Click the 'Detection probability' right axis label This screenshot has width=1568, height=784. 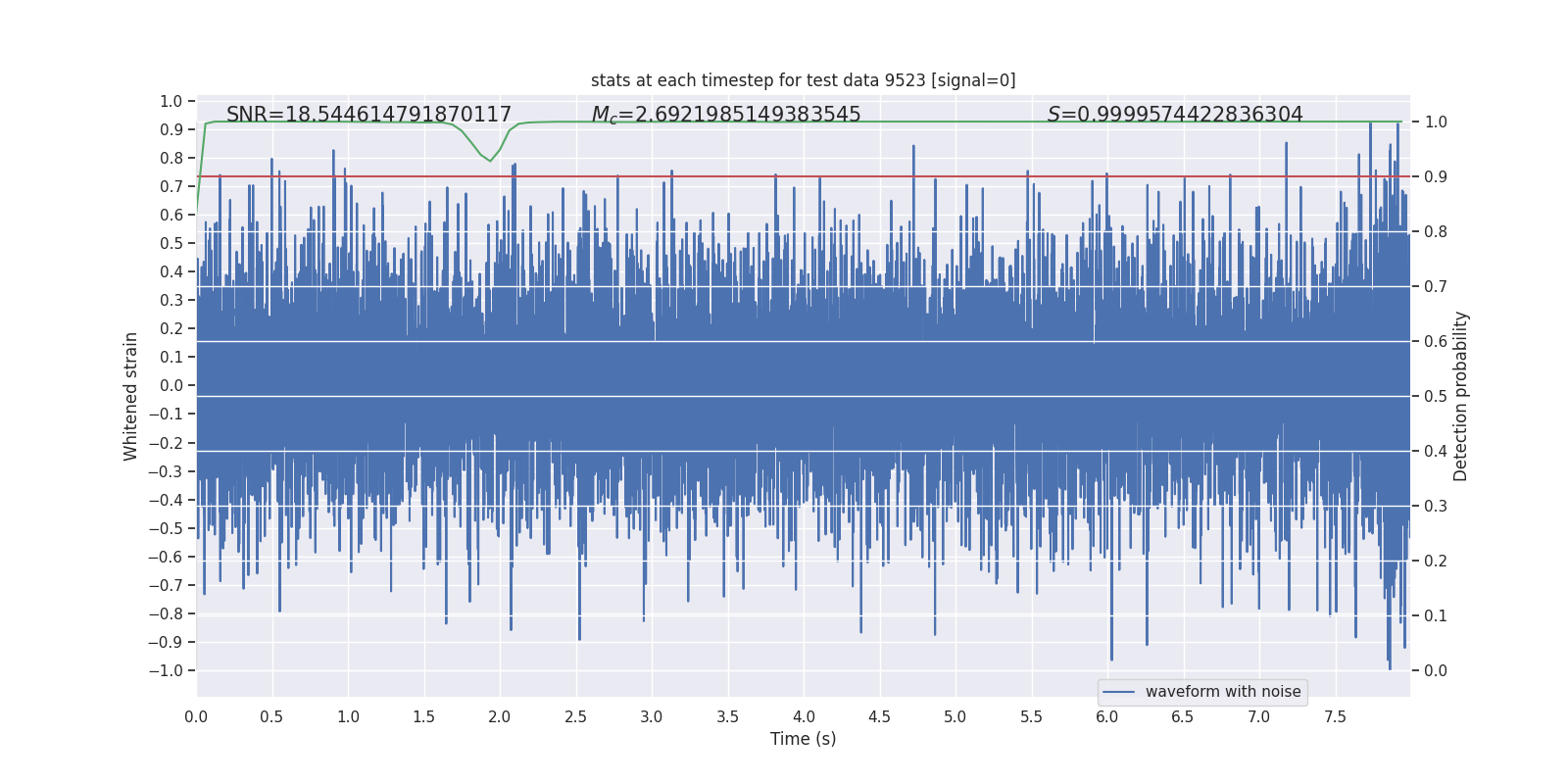[1461, 397]
